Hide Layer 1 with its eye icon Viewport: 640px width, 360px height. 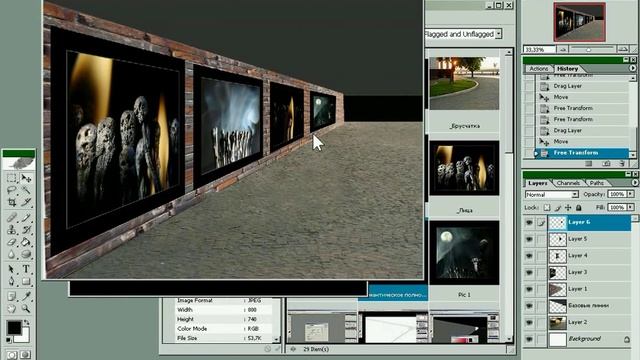529,289
